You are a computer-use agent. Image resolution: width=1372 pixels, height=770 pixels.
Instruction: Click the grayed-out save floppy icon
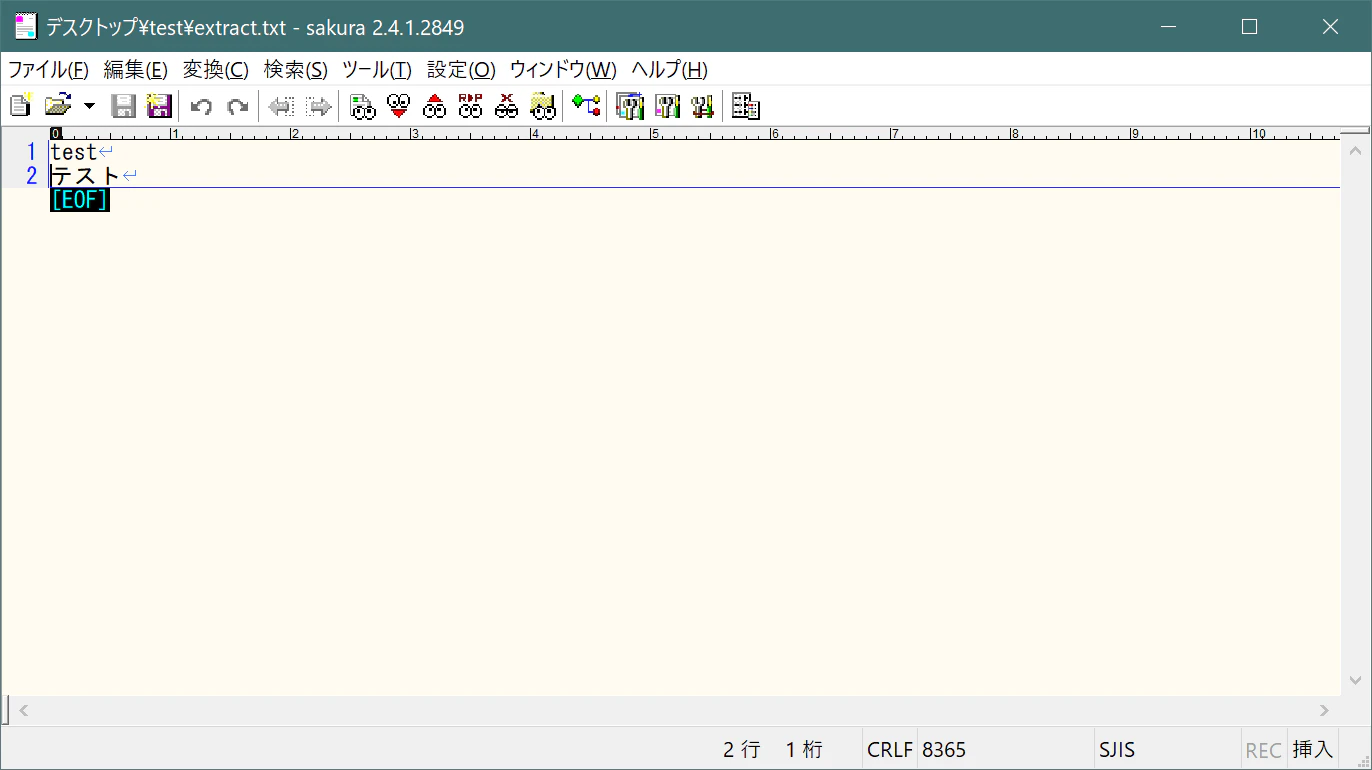pos(123,106)
